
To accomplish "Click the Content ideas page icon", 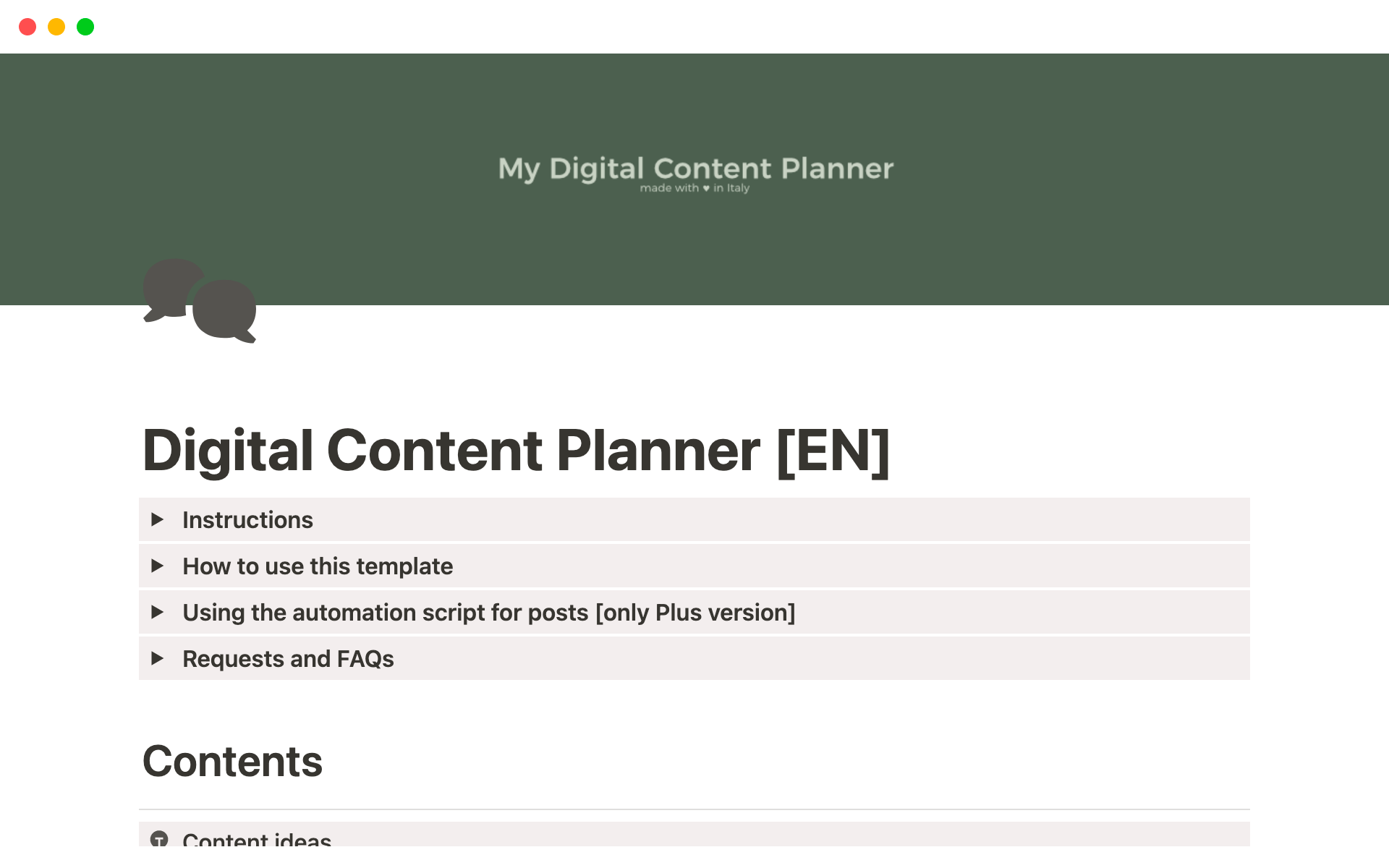I will [159, 839].
